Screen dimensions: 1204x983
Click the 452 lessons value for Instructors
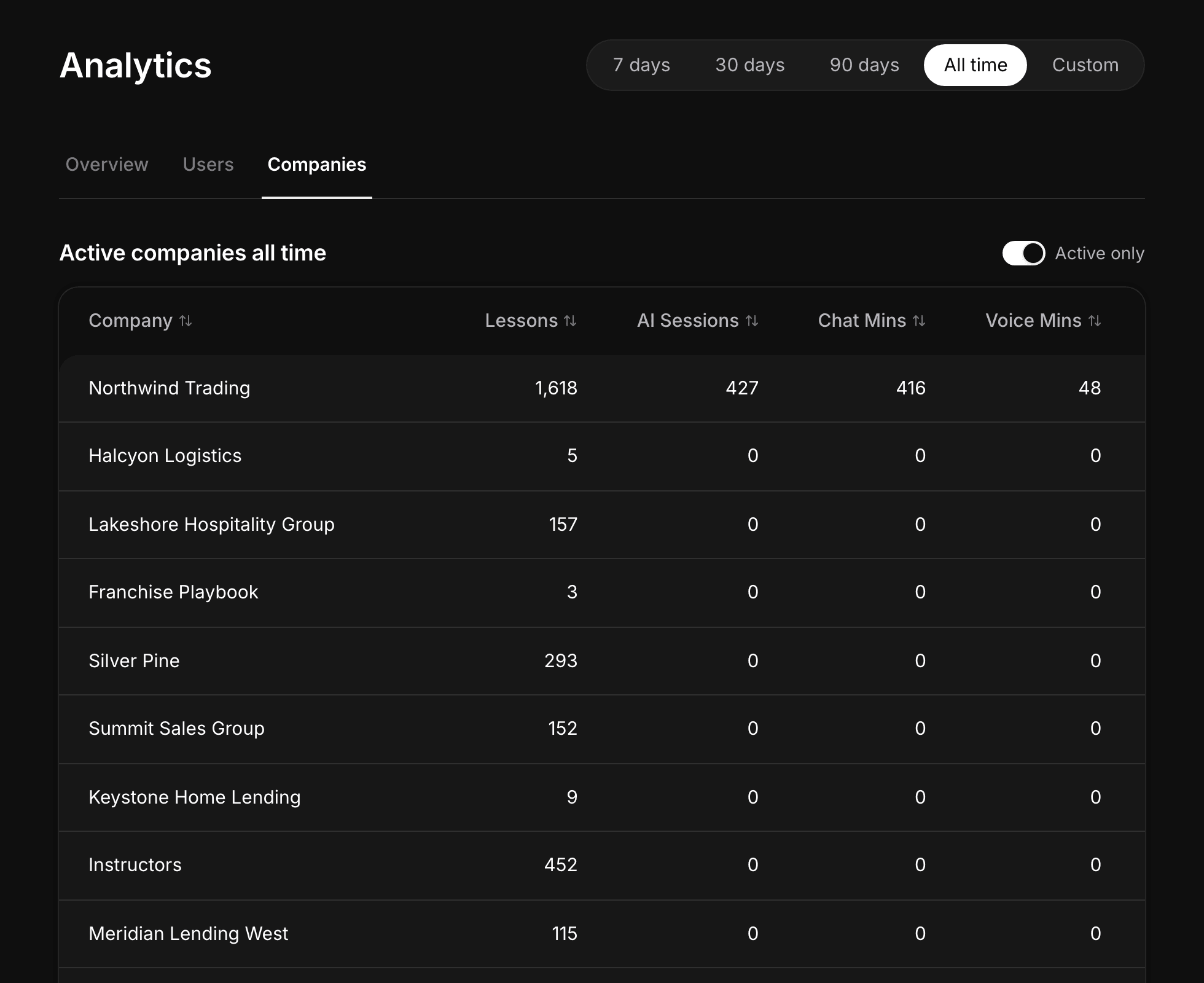tap(561, 865)
